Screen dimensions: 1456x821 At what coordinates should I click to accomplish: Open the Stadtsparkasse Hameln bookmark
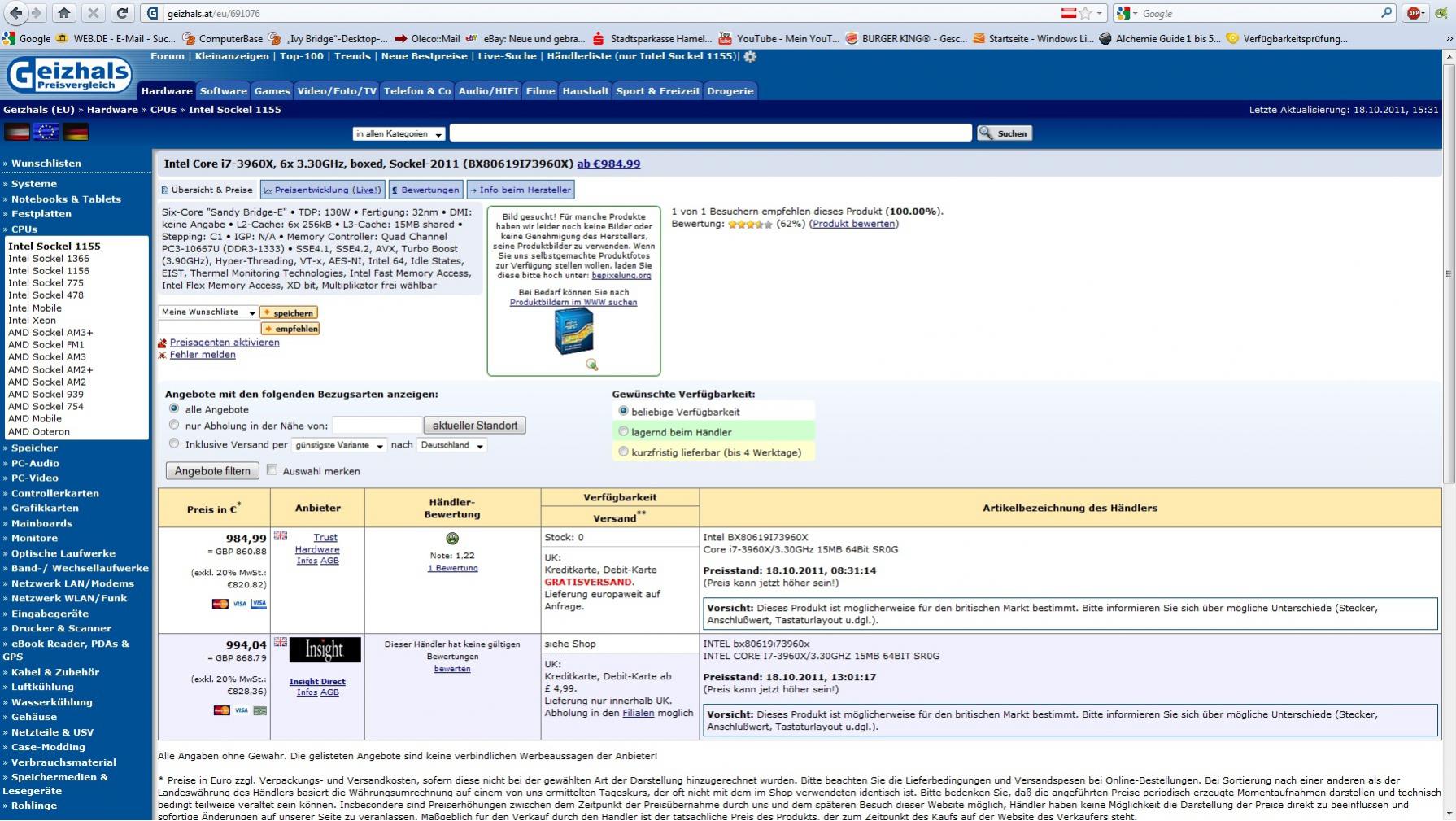pos(652,38)
